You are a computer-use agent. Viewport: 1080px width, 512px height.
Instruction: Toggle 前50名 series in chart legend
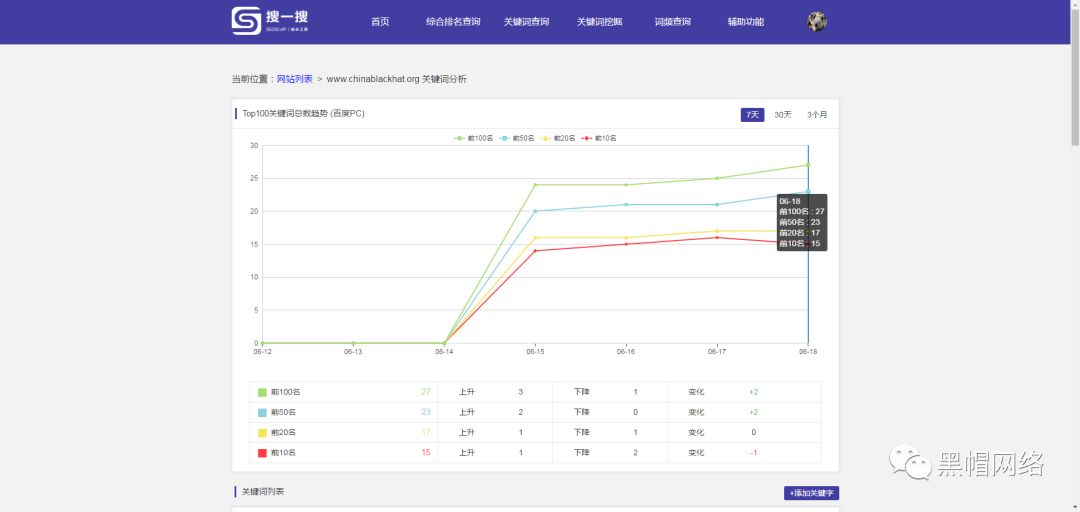[x=516, y=139]
